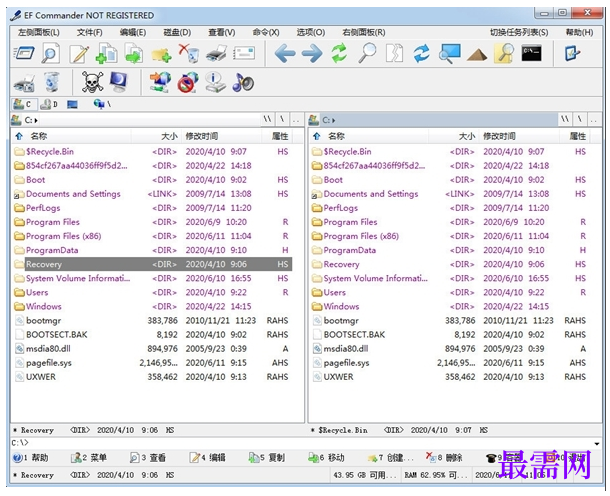Click the RAM 62.95% status bar entry
610x496 pixels.
(x=436, y=475)
